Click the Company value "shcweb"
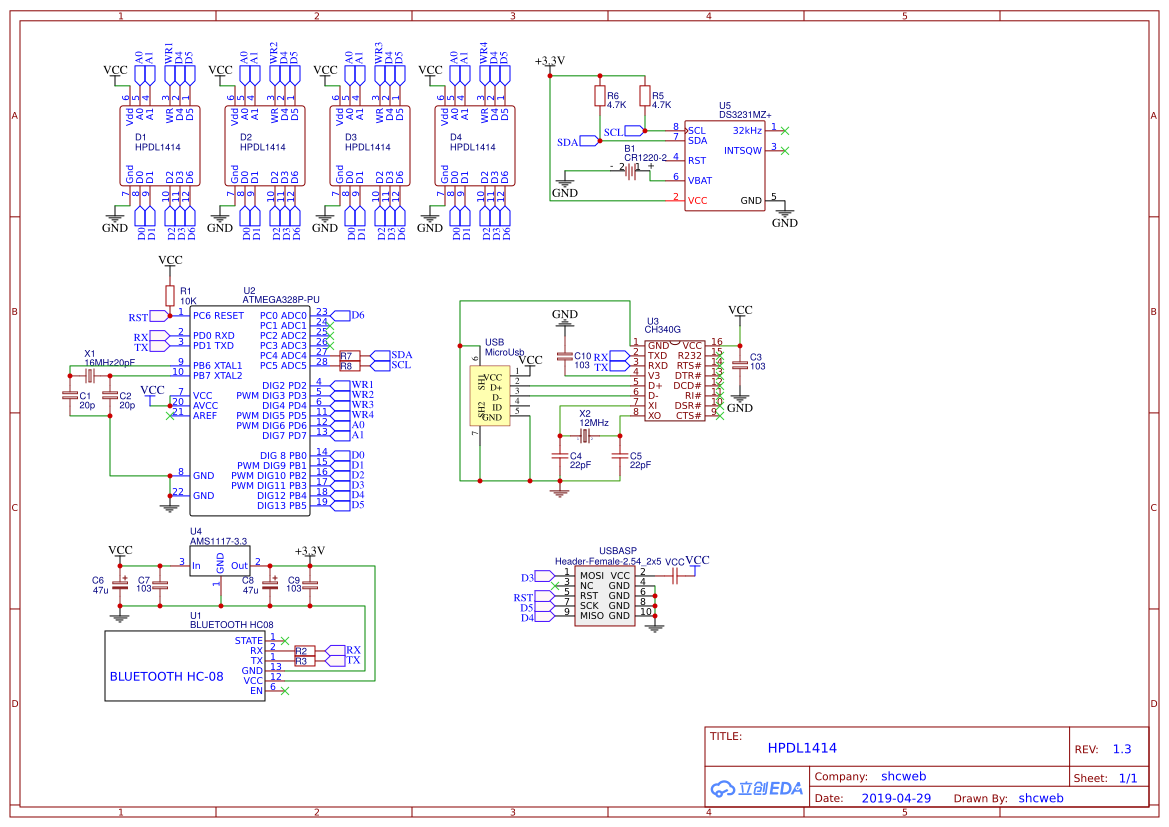Screen dimensions: 1169x827 904,776
